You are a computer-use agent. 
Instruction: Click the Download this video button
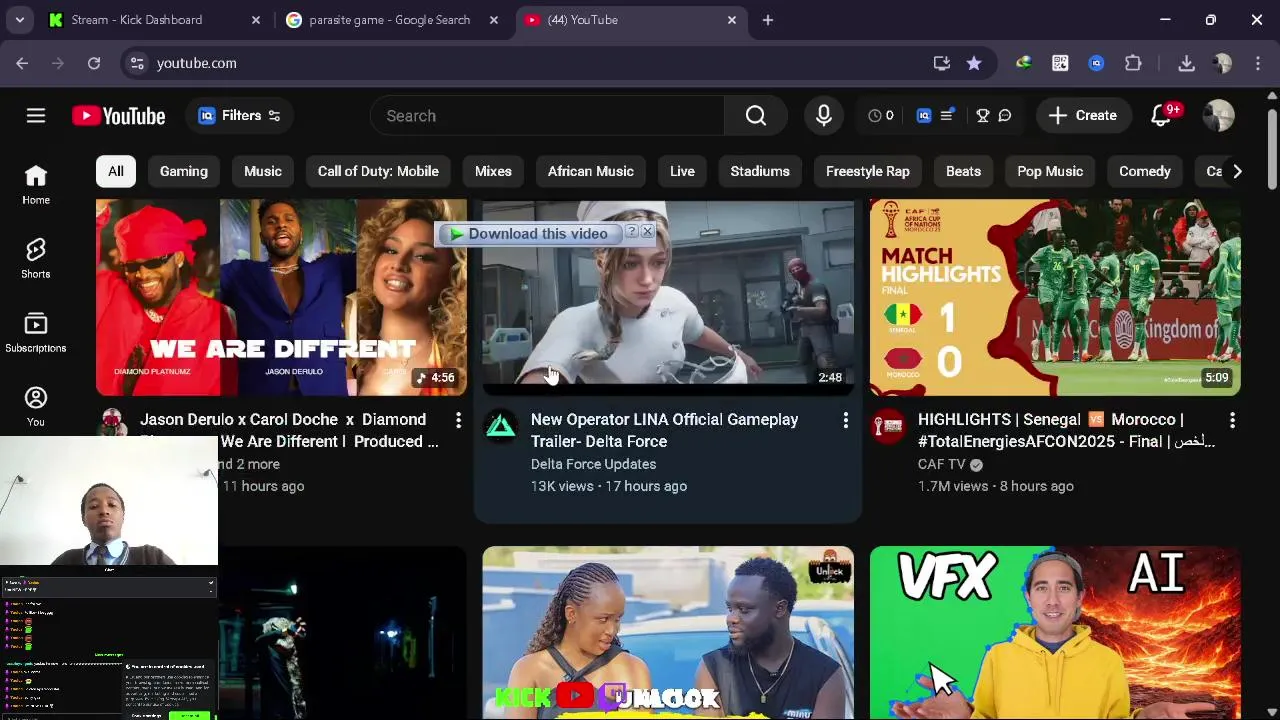point(529,234)
